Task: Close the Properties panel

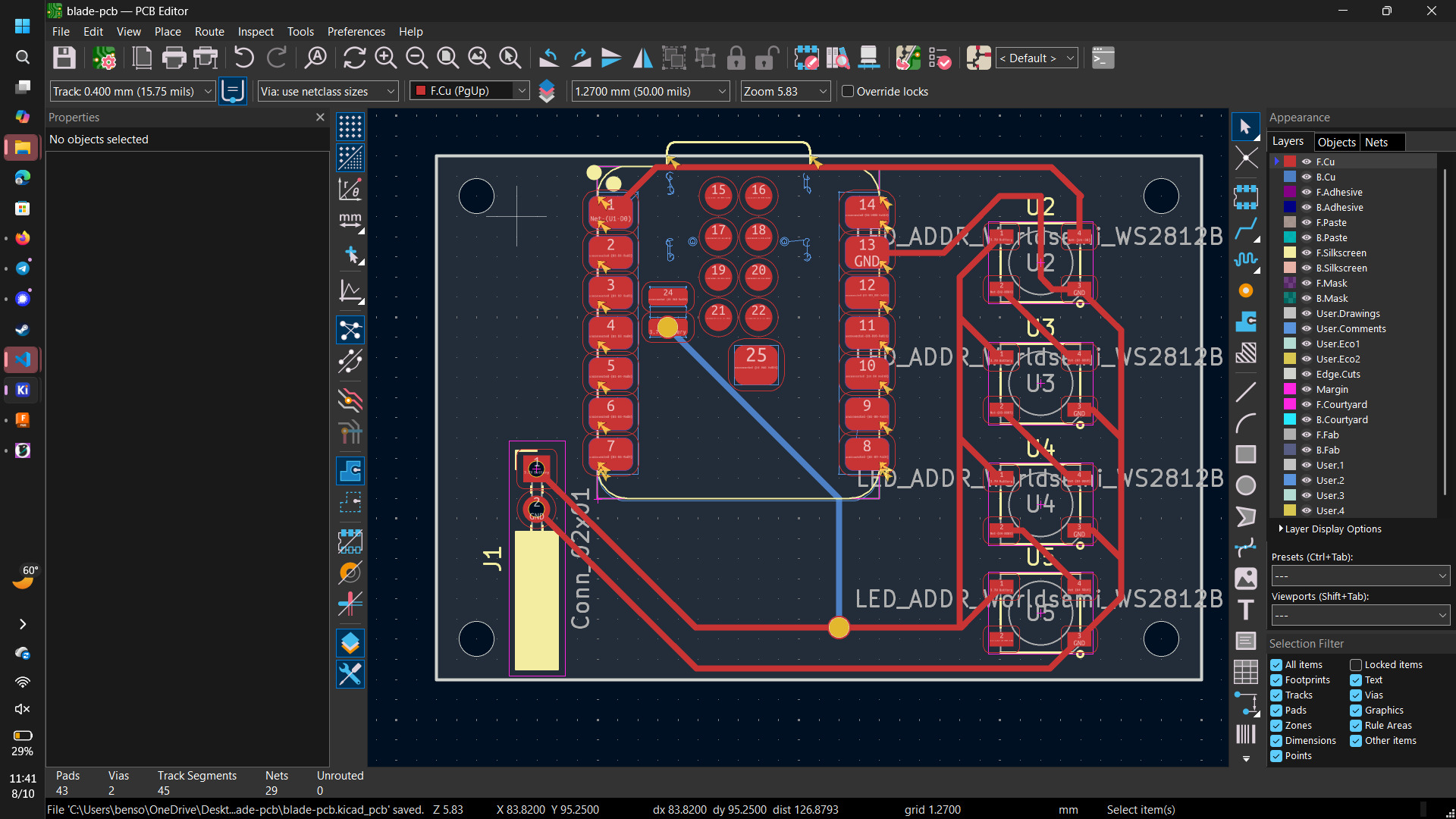Action: [x=320, y=118]
